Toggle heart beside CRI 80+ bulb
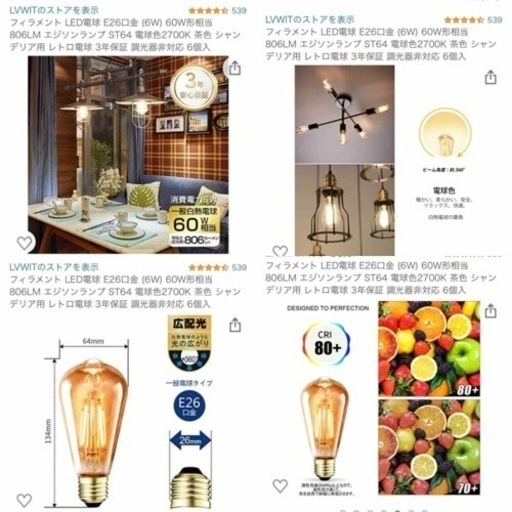Image resolution: width=512 pixels, height=512 pixels. (280, 486)
